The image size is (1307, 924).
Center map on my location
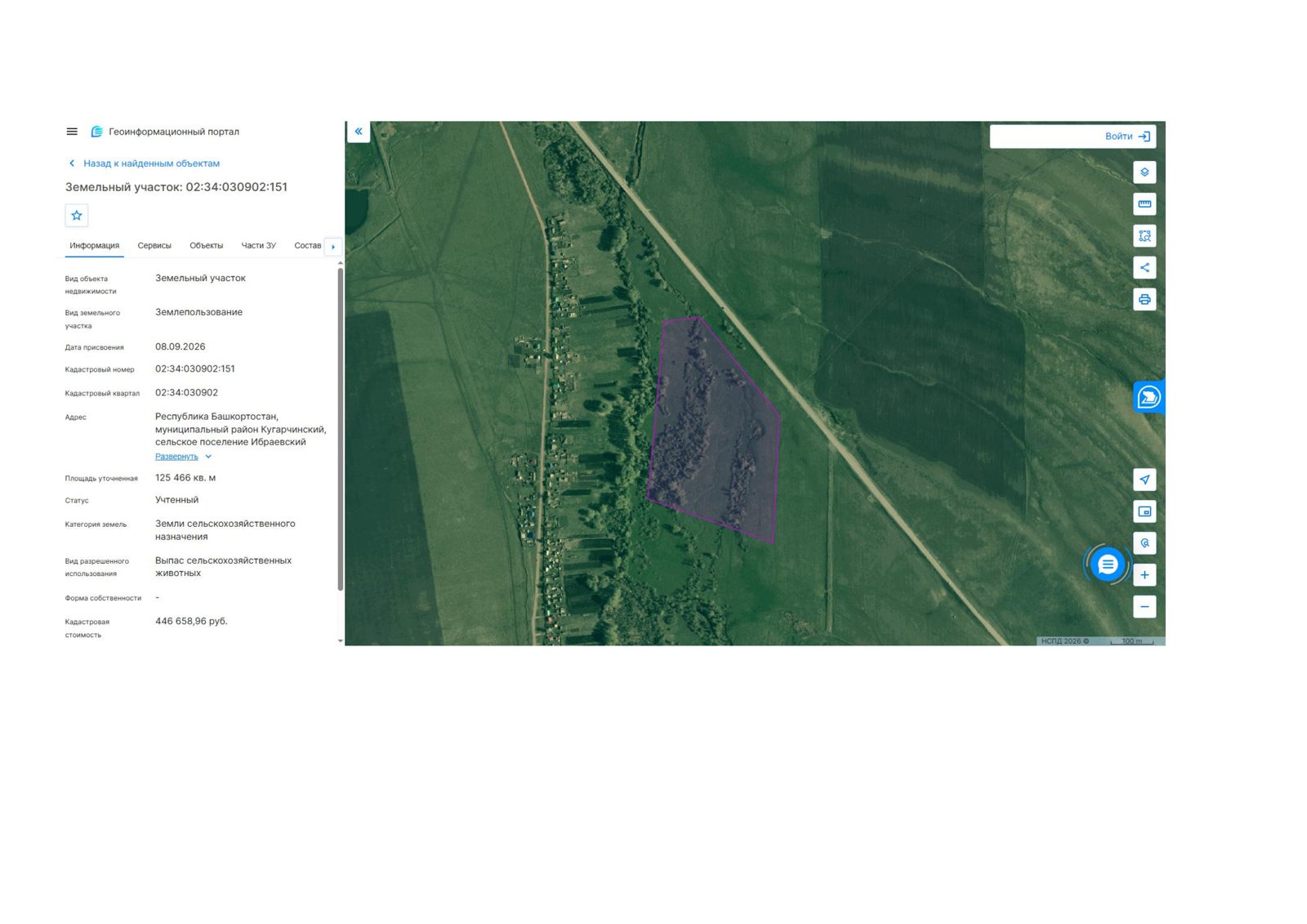1144,480
